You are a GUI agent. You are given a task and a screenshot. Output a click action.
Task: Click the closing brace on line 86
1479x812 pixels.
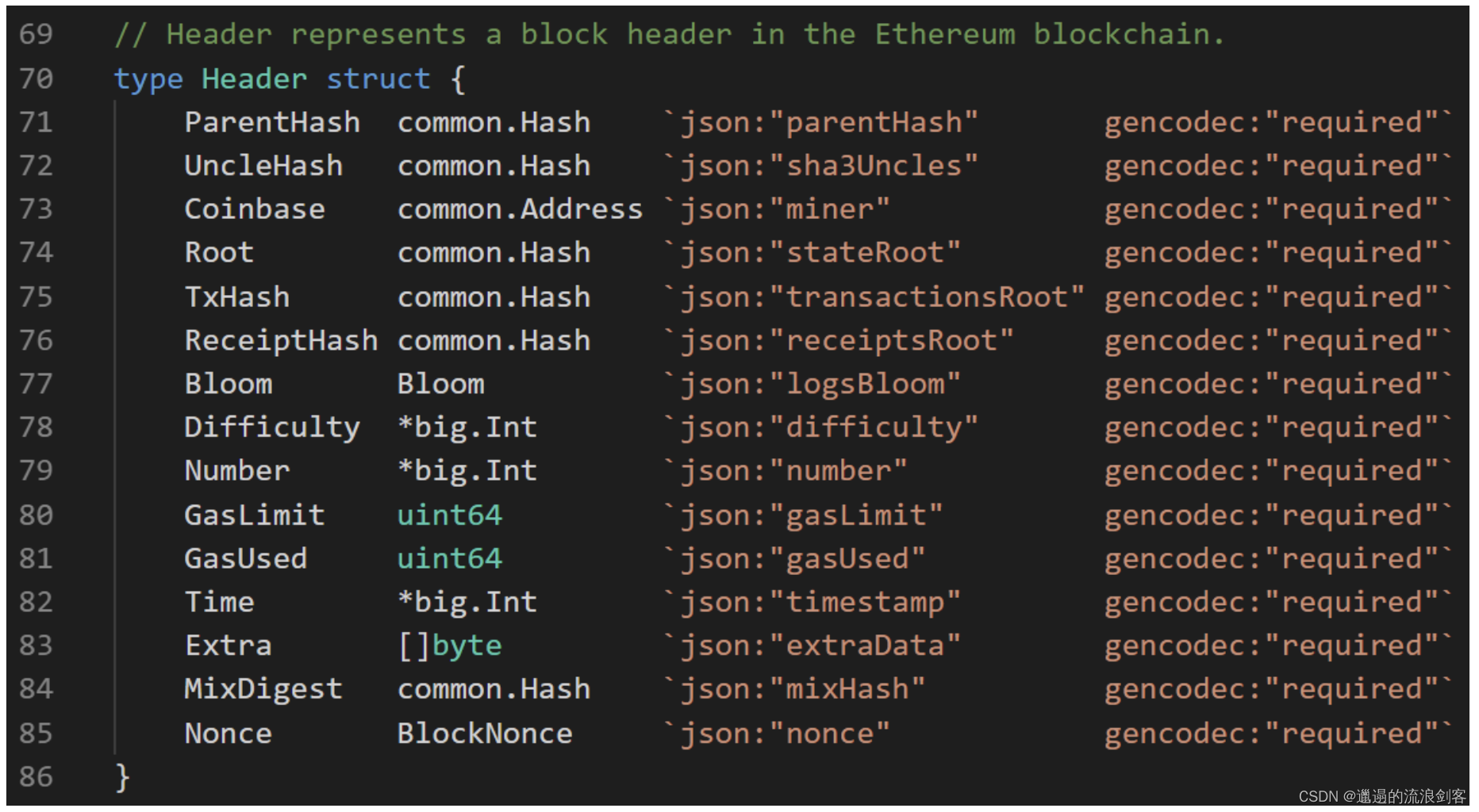pyautogui.click(x=122, y=777)
